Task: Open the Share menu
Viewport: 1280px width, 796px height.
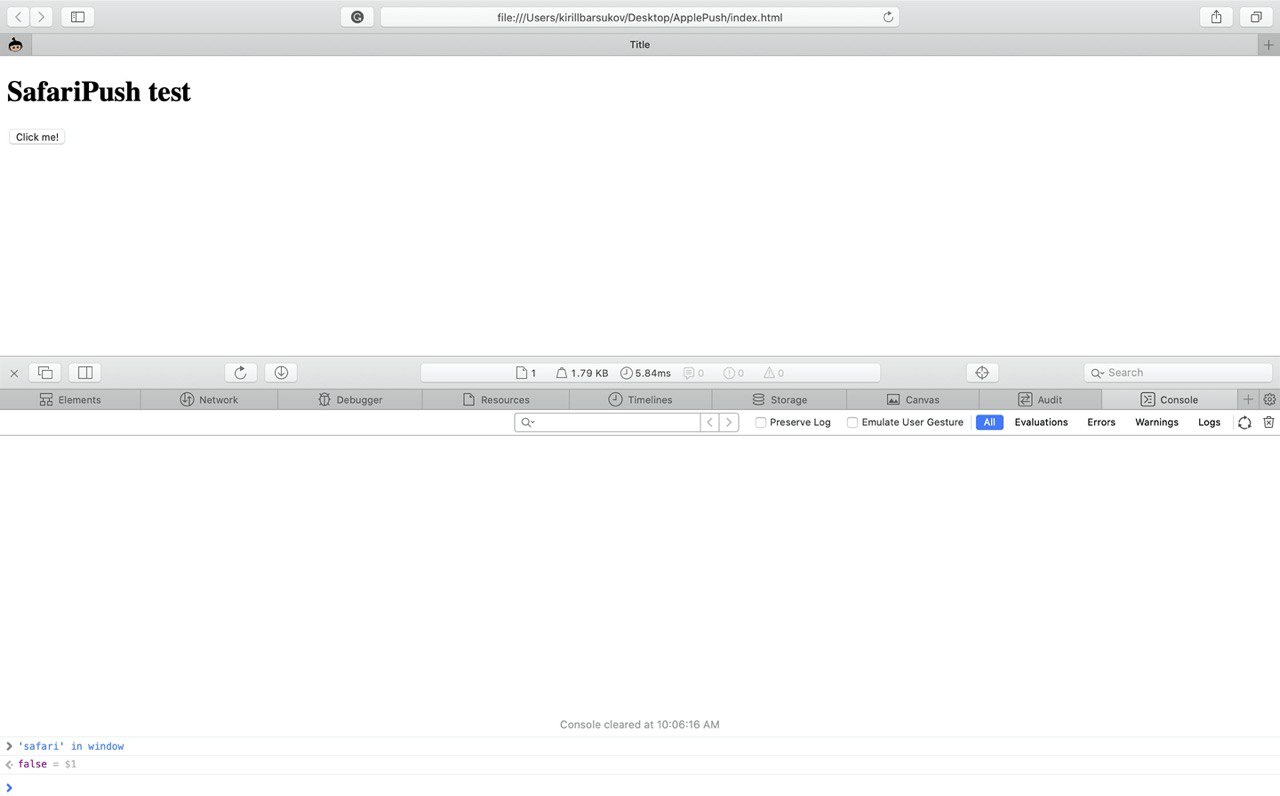Action: pos(1216,17)
